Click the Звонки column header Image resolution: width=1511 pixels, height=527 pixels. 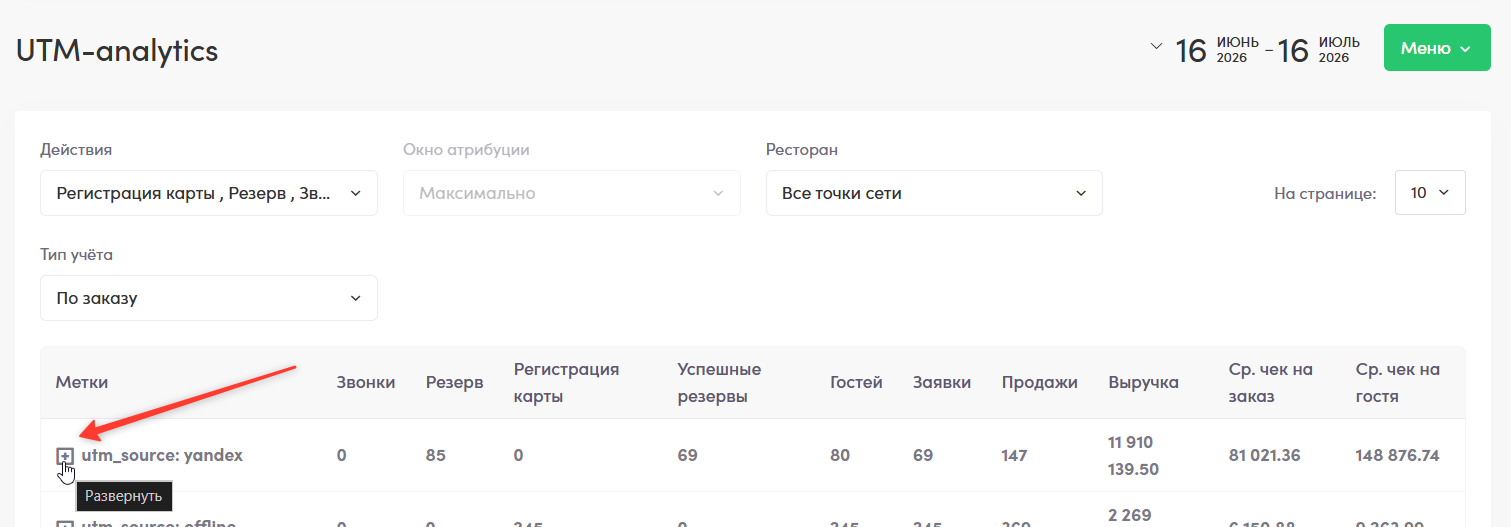point(366,382)
